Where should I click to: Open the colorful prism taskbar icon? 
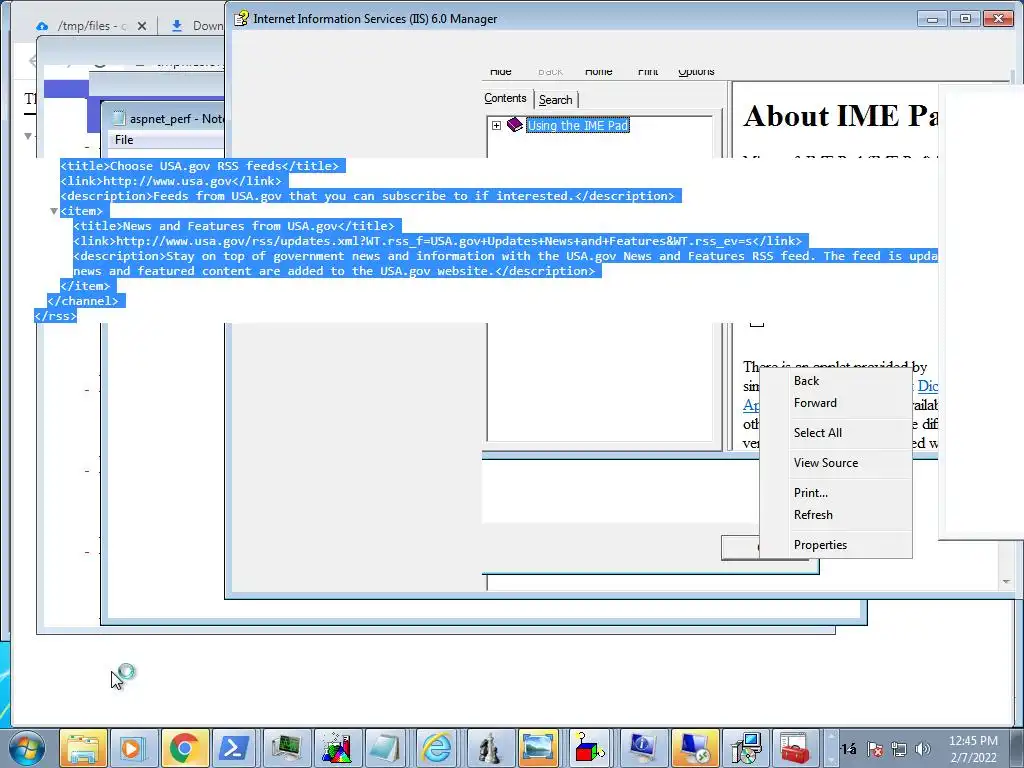[338, 748]
